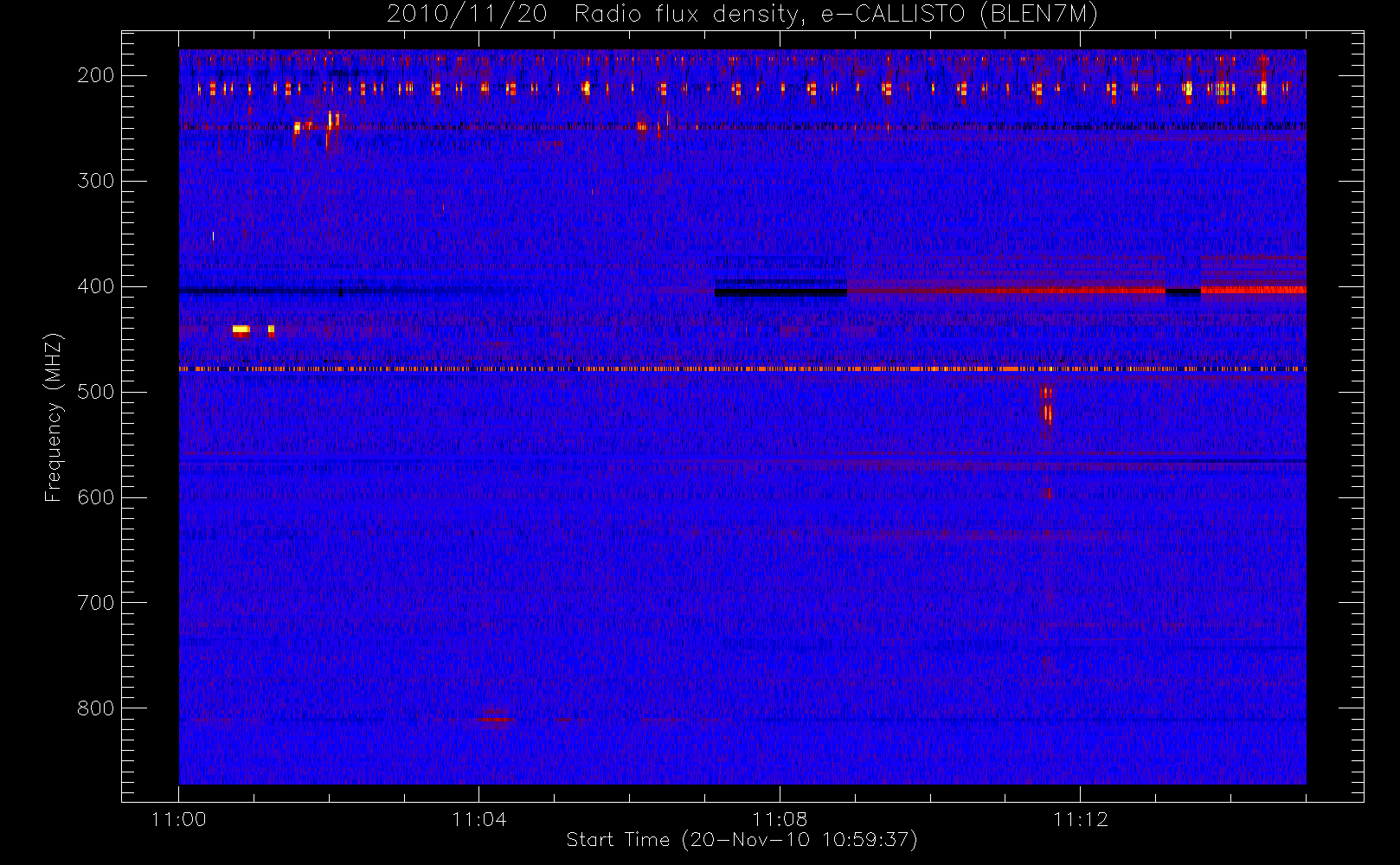Click the vertical burst near 11:11:30 at 510 MHz
The width and height of the screenshot is (1400, 865).
[1047, 406]
